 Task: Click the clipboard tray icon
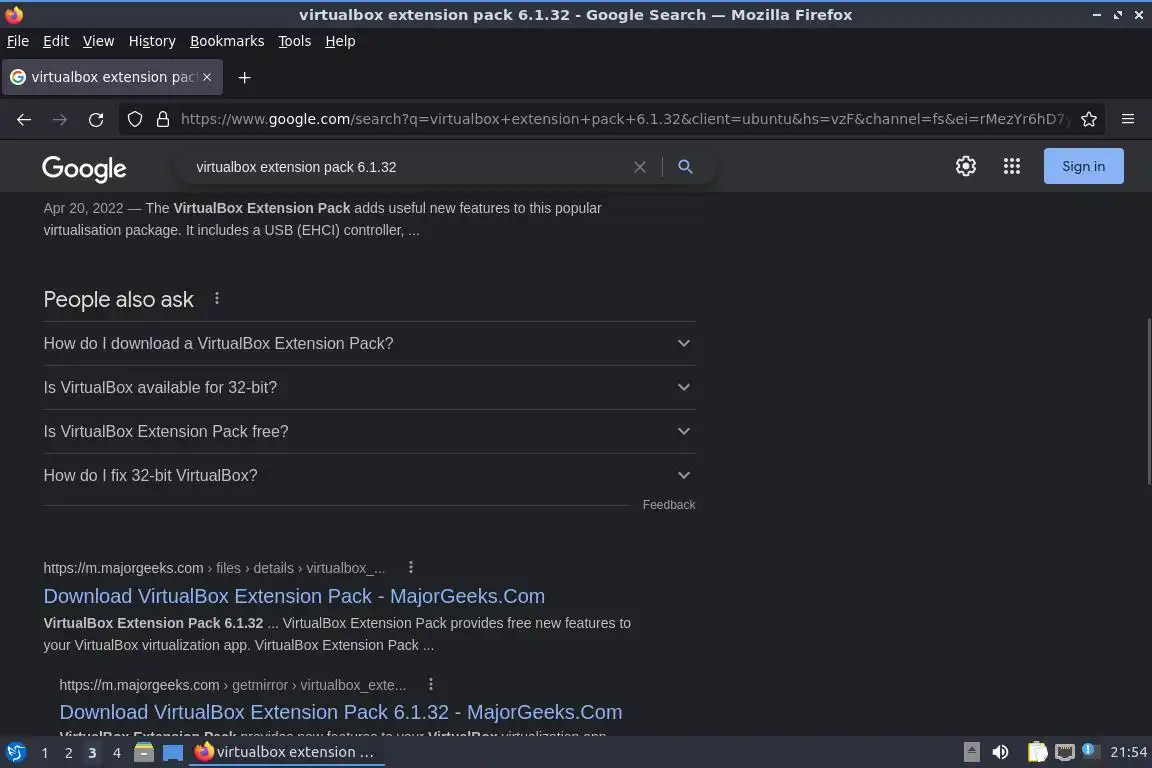click(x=1037, y=752)
